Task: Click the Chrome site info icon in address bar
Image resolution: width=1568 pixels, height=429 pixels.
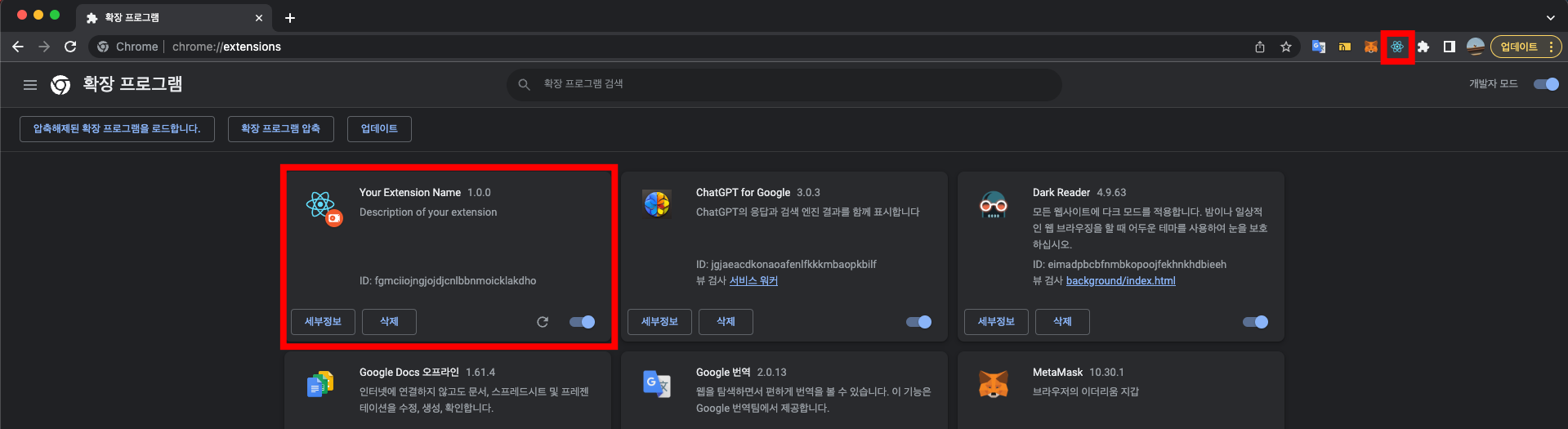Action: point(103,47)
